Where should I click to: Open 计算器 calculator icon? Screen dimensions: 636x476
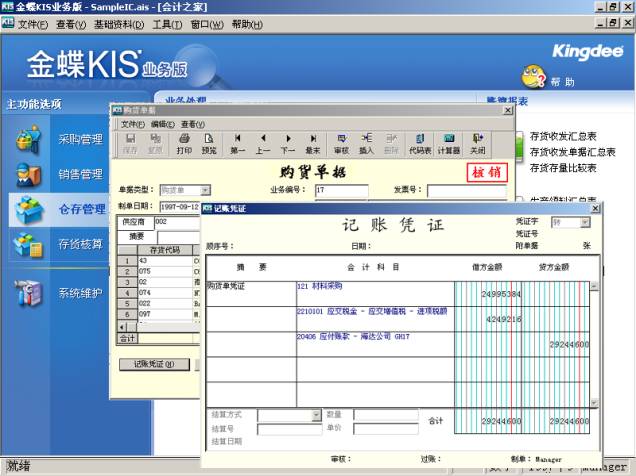pos(449,144)
